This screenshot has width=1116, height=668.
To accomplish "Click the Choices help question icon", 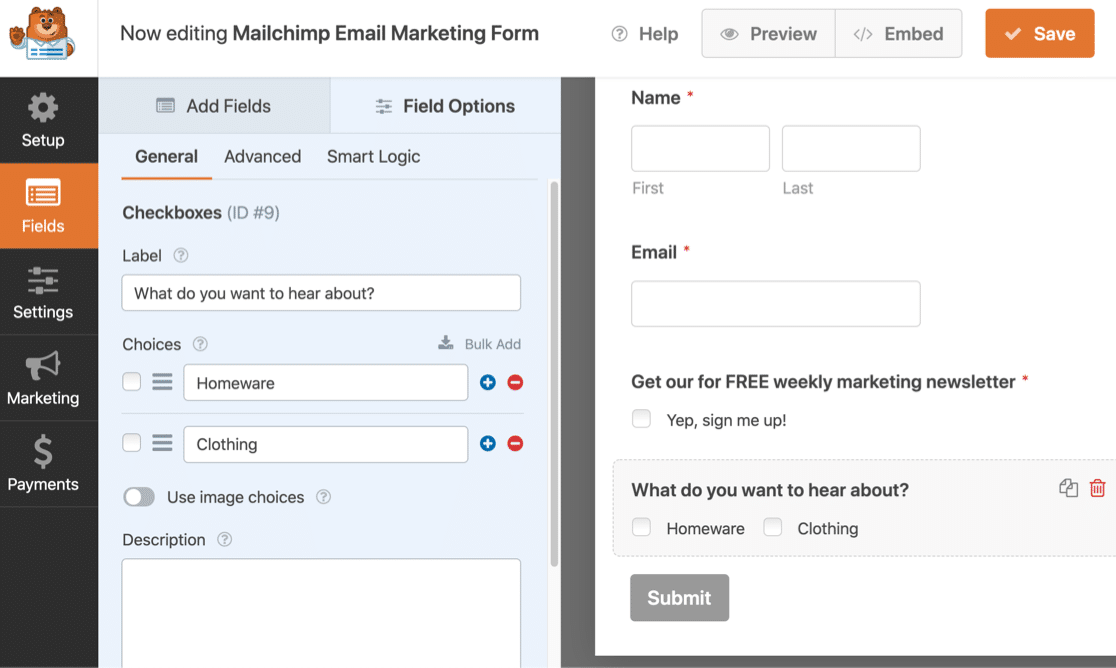I will tap(200, 344).
